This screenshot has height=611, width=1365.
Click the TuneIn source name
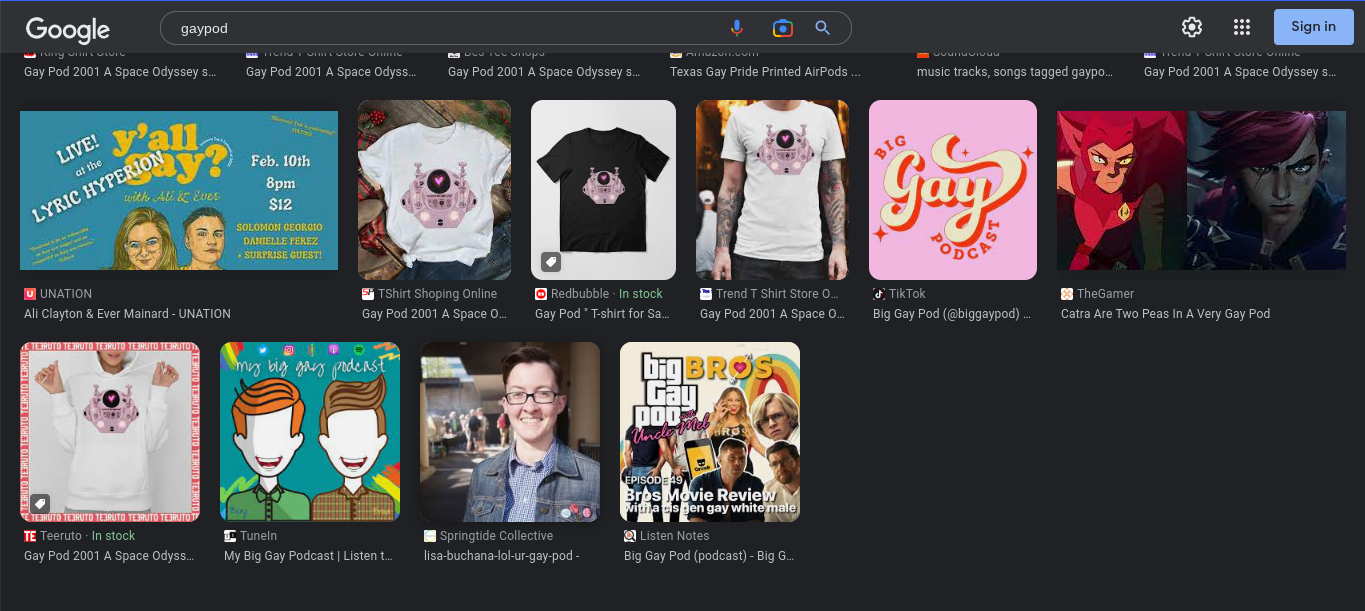point(258,536)
